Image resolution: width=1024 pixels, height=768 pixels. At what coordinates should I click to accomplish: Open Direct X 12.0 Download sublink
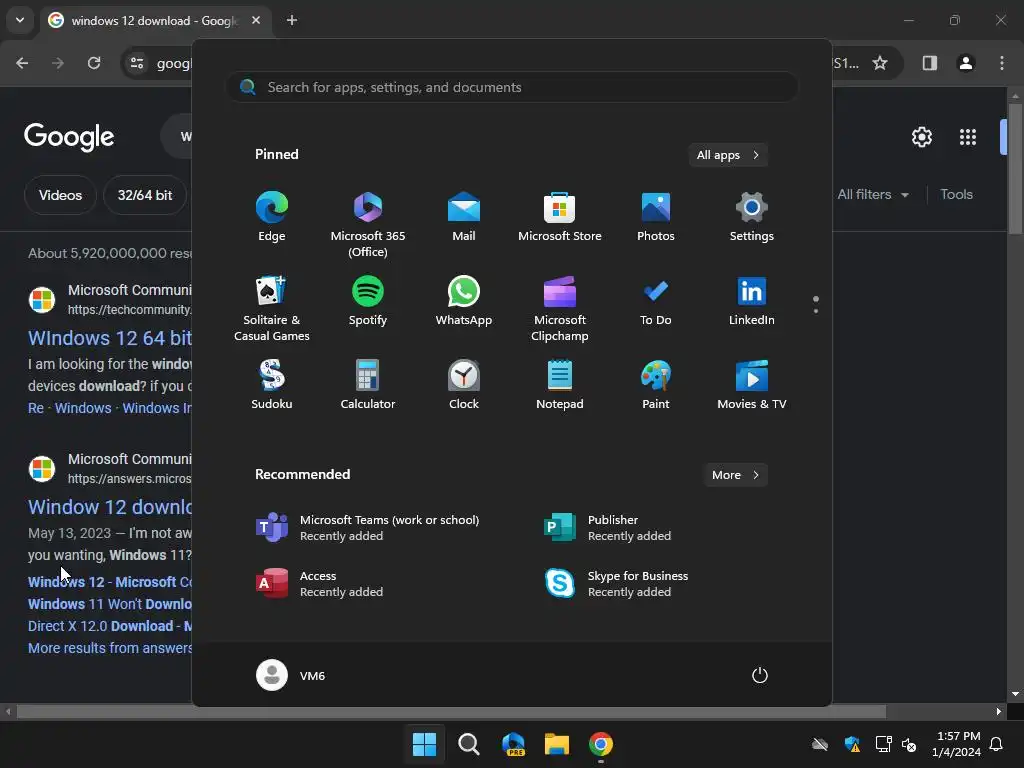(x=110, y=626)
